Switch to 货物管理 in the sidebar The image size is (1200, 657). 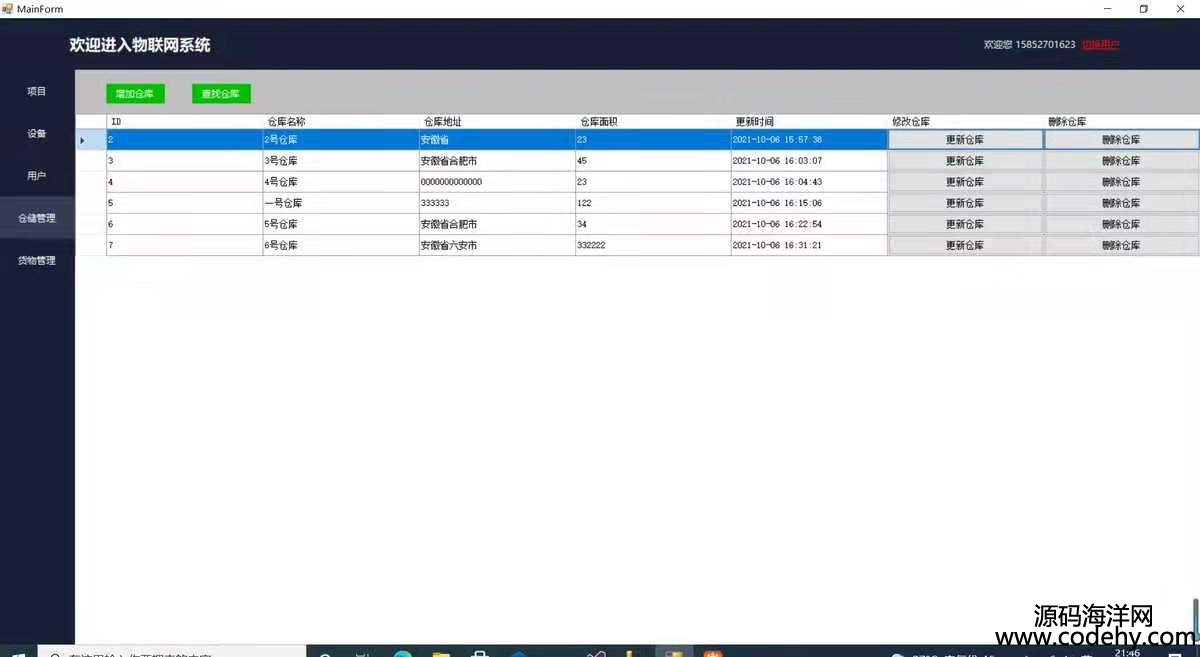click(37, 261)
